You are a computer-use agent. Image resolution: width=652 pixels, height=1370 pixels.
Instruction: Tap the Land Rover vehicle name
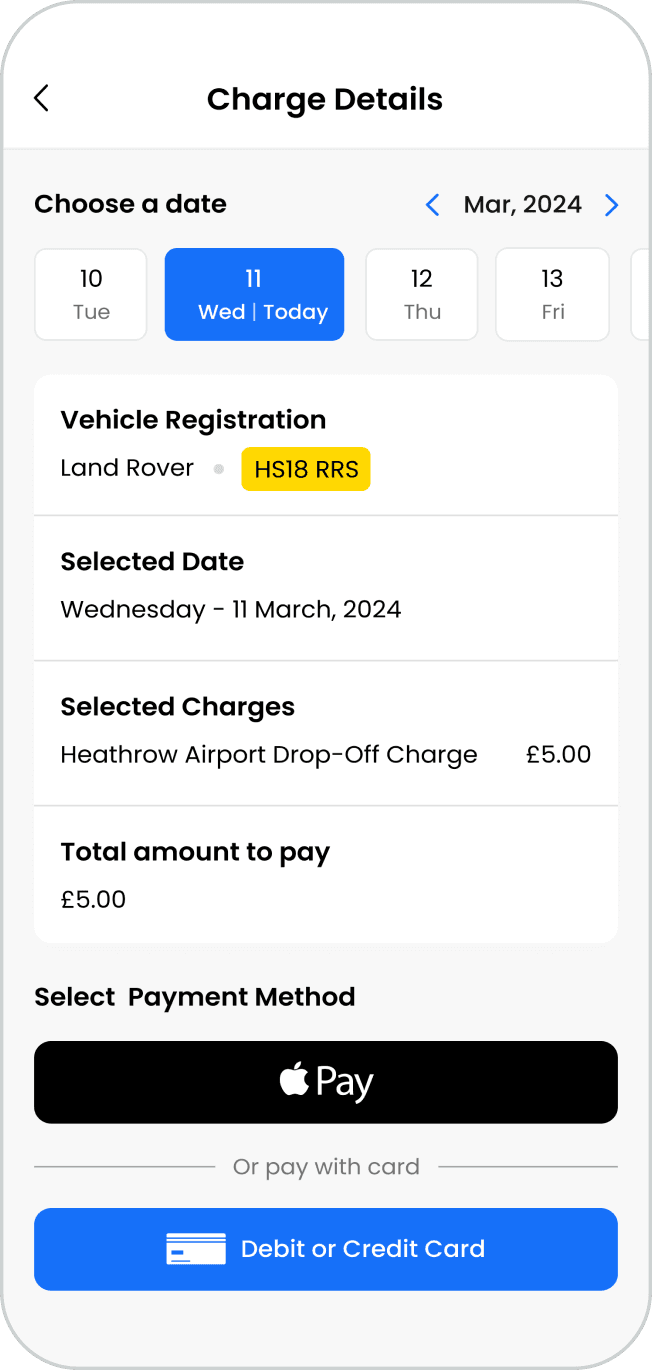tap(127, 468)
